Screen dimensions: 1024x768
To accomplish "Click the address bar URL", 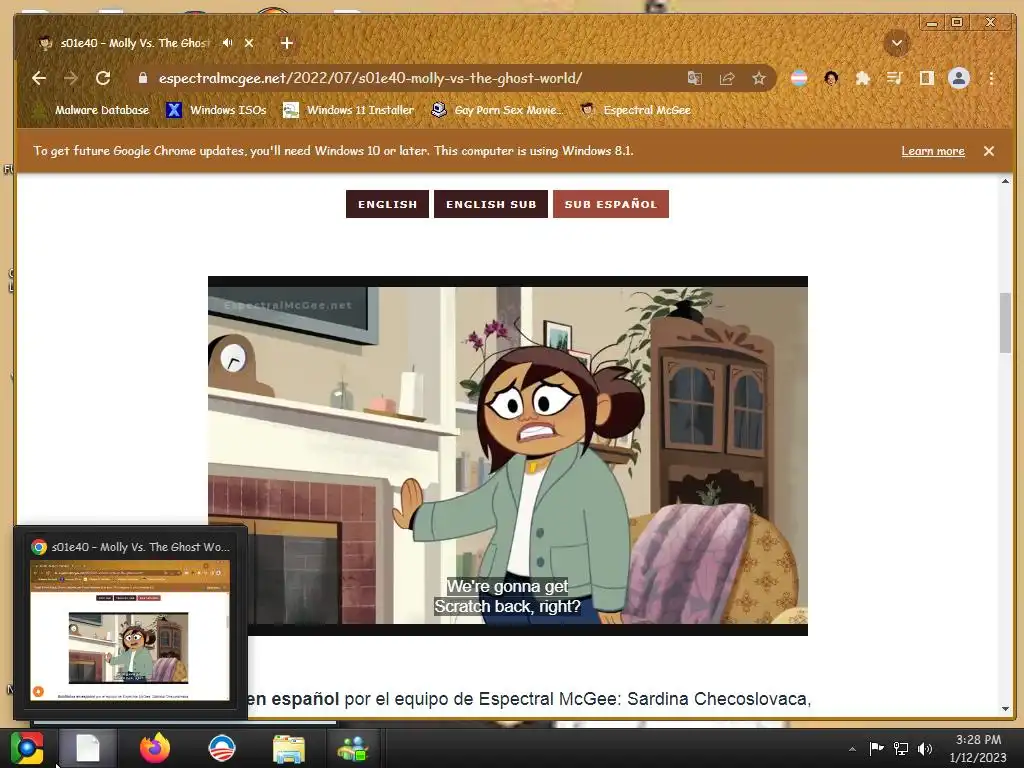I will pyautogui.click(x=370, y=78).
